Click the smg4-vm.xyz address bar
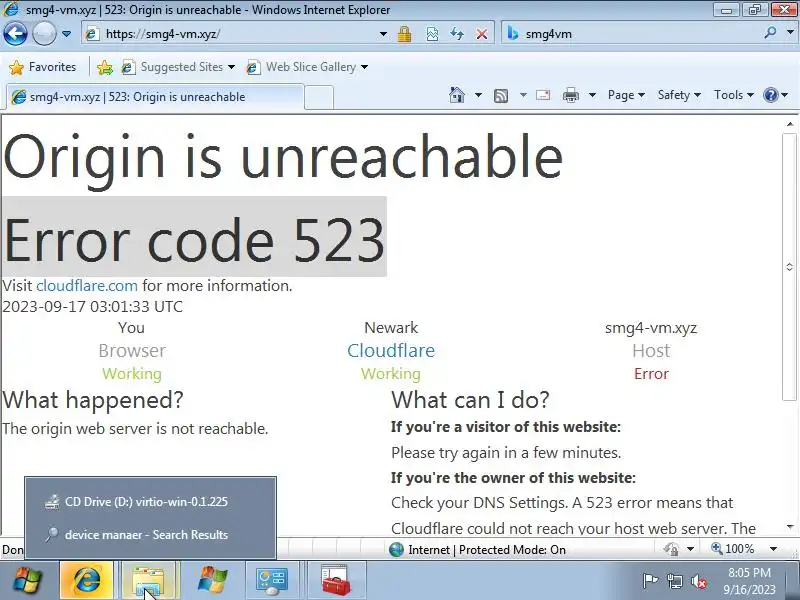Screen dimensions: 800x600 click(230, 34)
